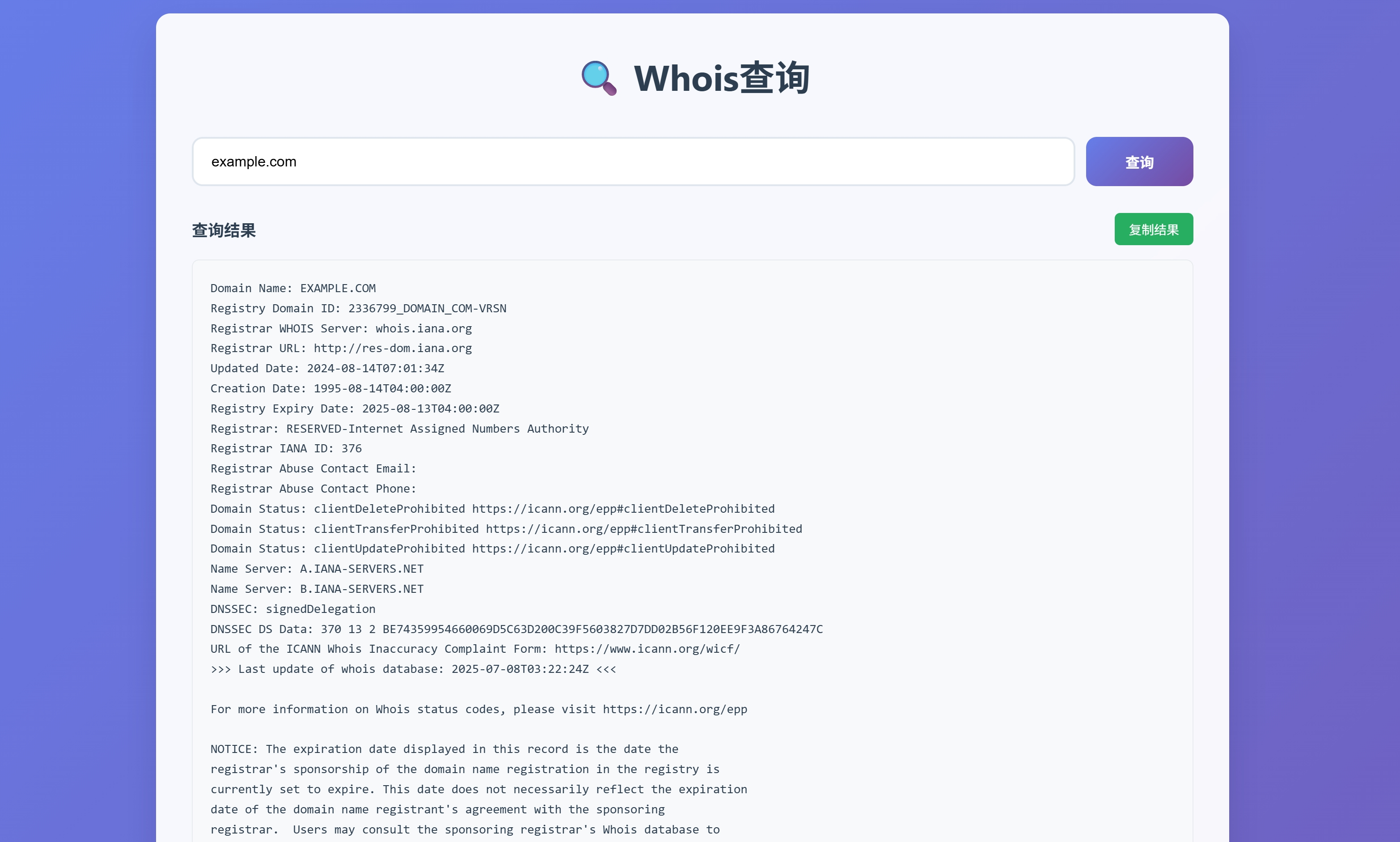Click the B.IANA-SERVERS.NET name server line

[317, 589]
